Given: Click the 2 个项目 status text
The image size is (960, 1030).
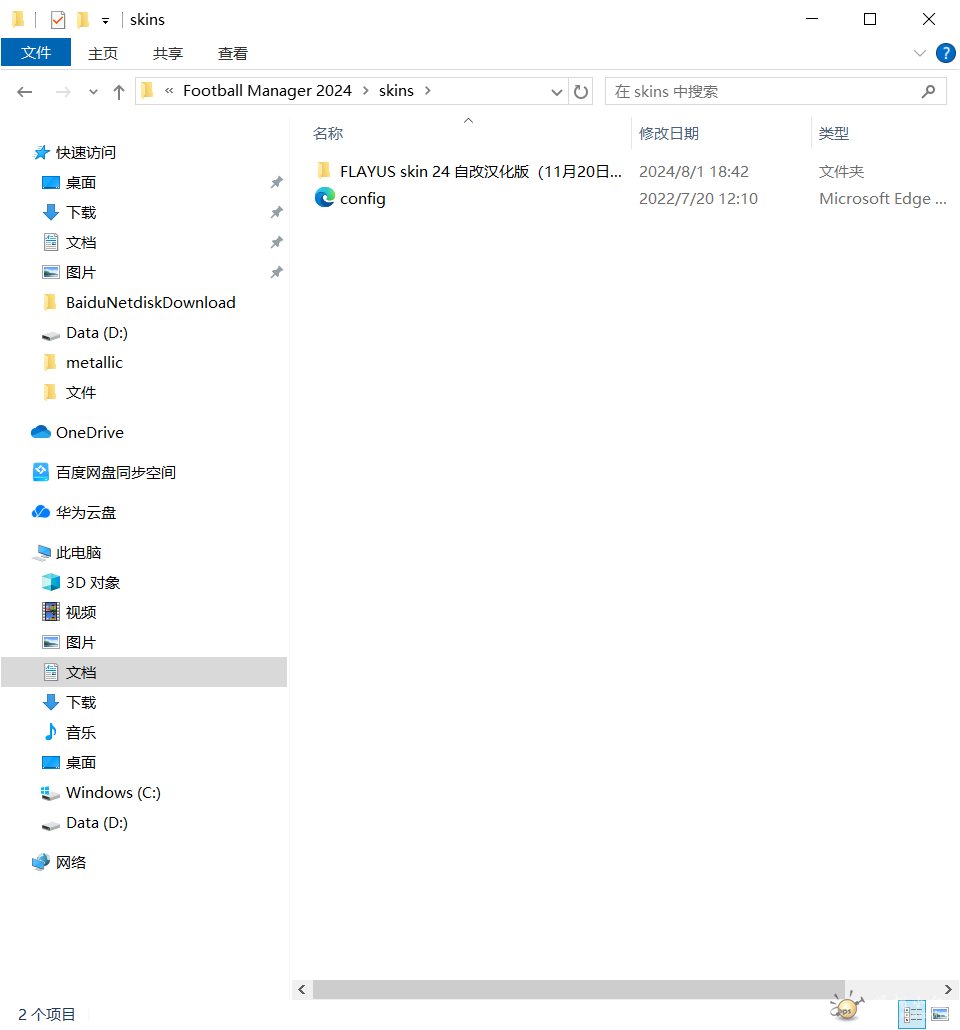Looking at the screenshot, I should point(47,1014).
